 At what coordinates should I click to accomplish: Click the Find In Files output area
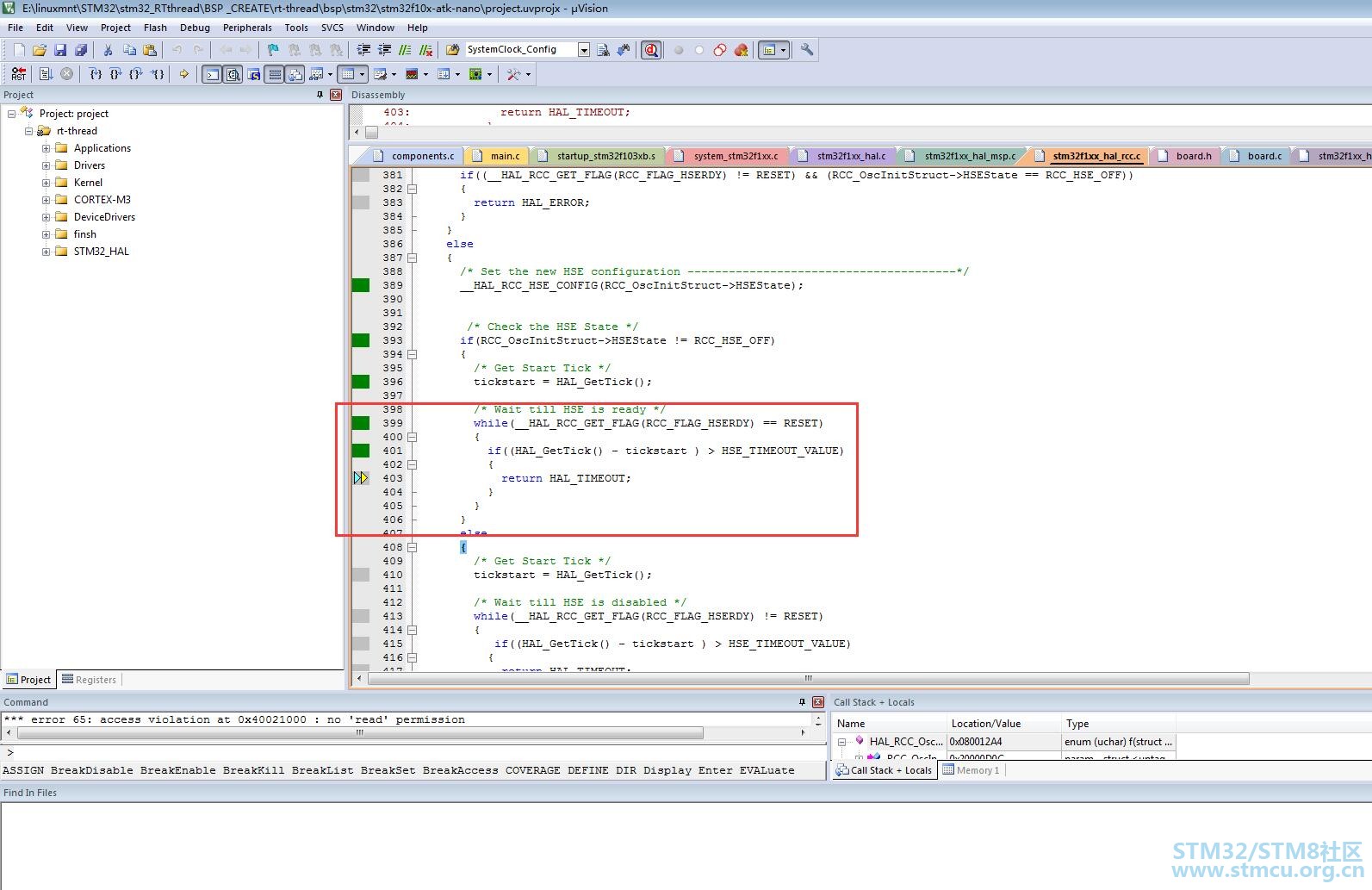686,844
